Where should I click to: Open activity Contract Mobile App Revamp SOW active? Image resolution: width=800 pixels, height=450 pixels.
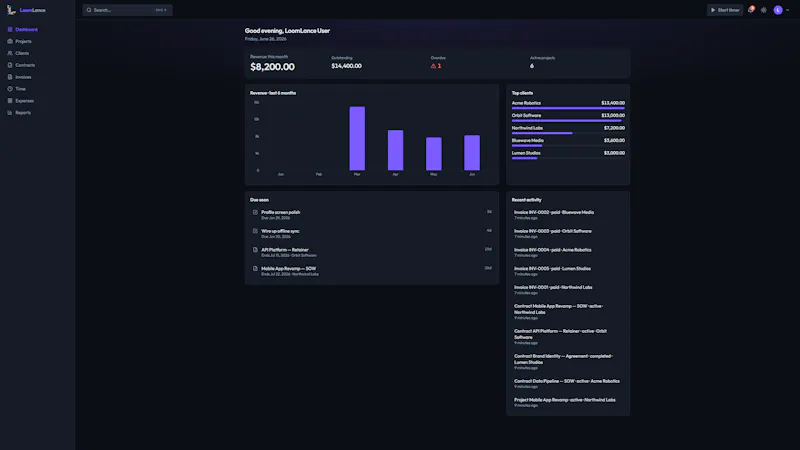click(x=568, y=312)
